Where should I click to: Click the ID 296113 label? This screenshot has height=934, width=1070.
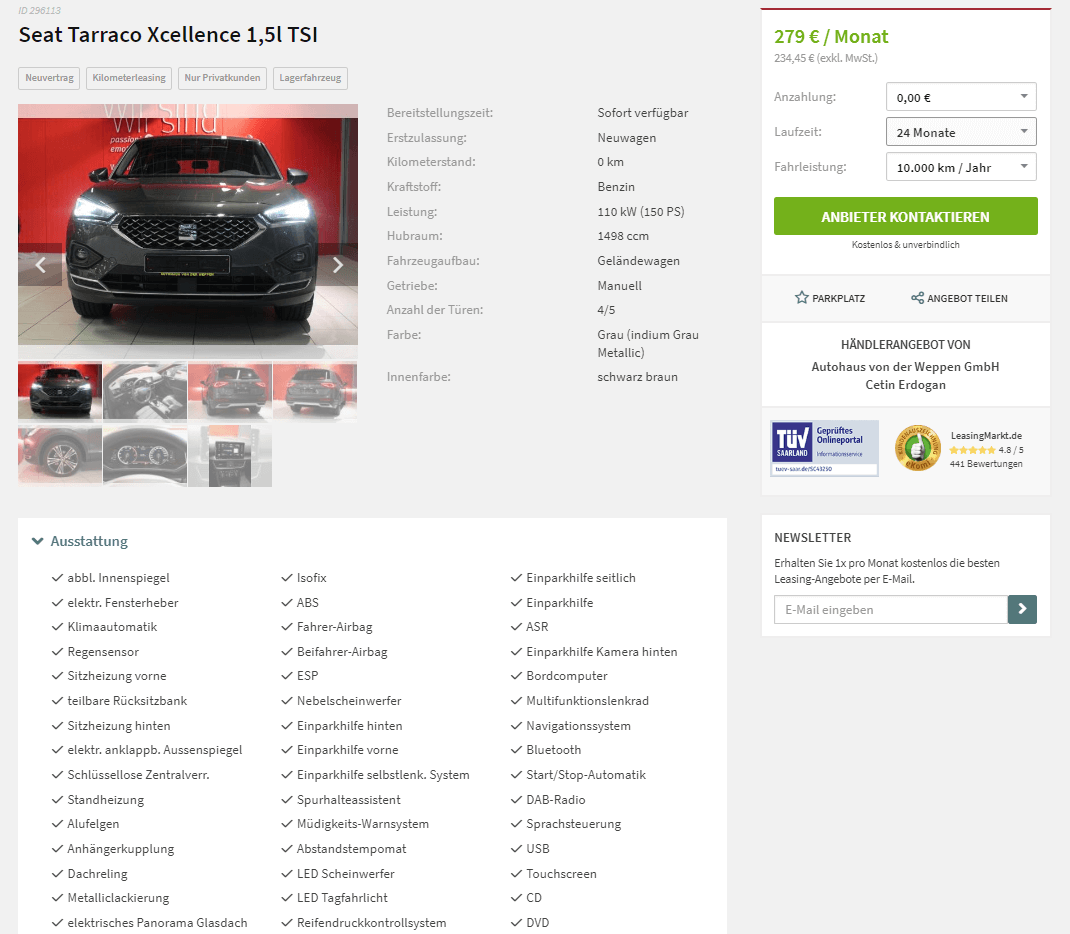[x=40, y=10]
